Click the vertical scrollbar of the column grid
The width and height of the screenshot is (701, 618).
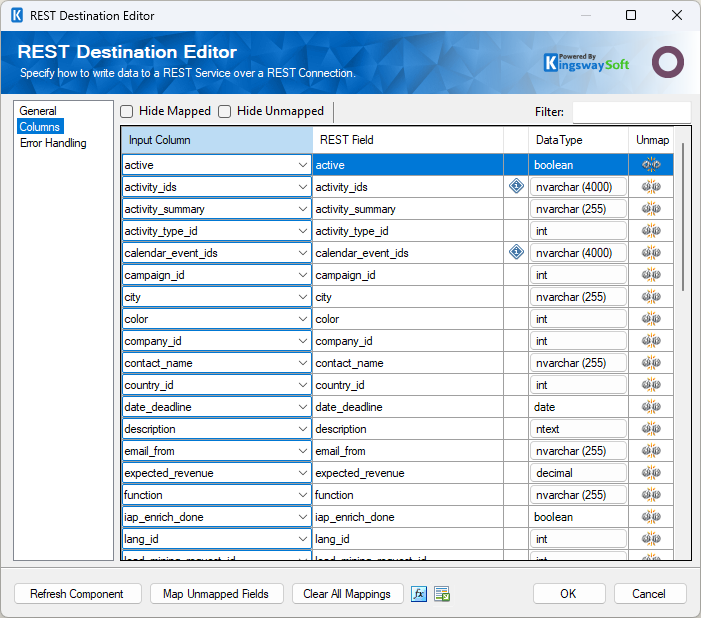click(x=683, y=217)
